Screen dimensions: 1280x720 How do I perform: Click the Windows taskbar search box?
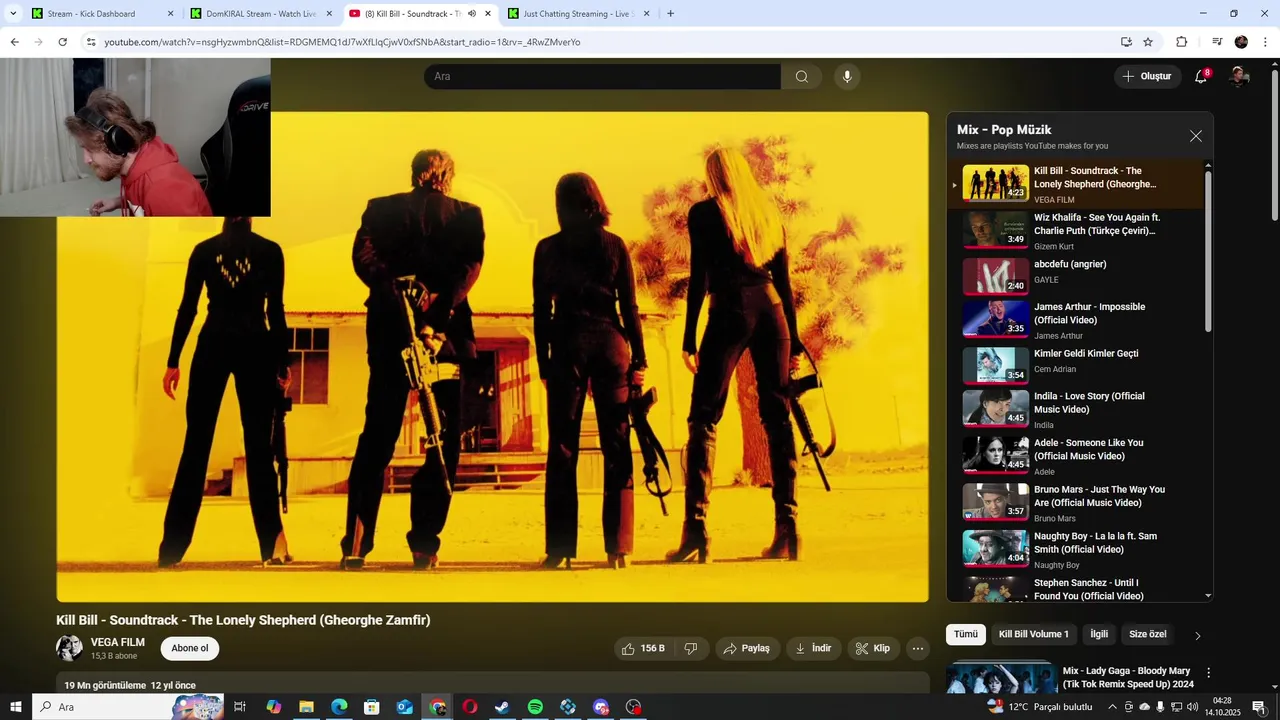[128, 707]
